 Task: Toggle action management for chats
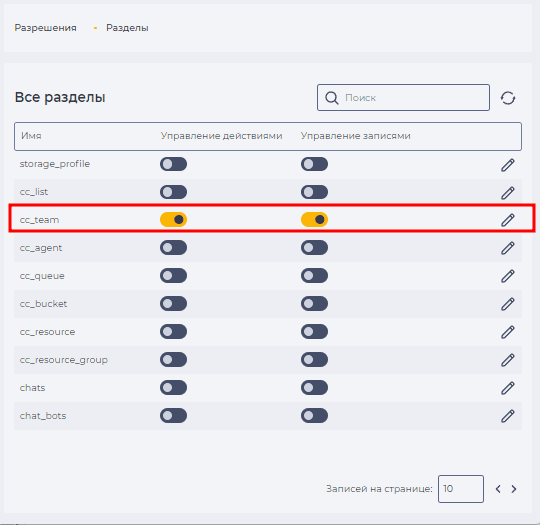(x=173, y=388)
